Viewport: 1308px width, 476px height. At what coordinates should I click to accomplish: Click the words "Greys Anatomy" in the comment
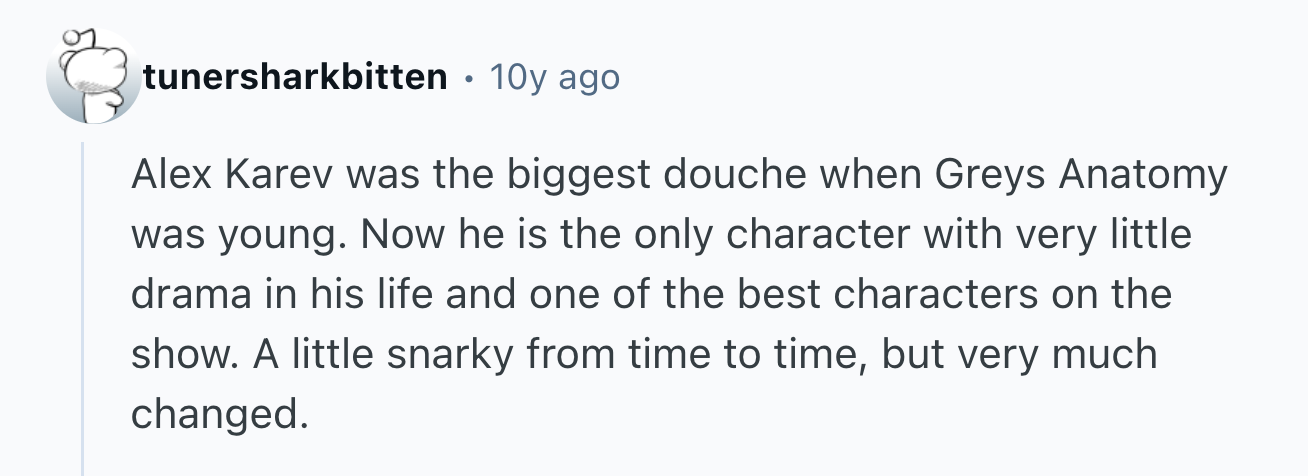(x=1081, y=176)
